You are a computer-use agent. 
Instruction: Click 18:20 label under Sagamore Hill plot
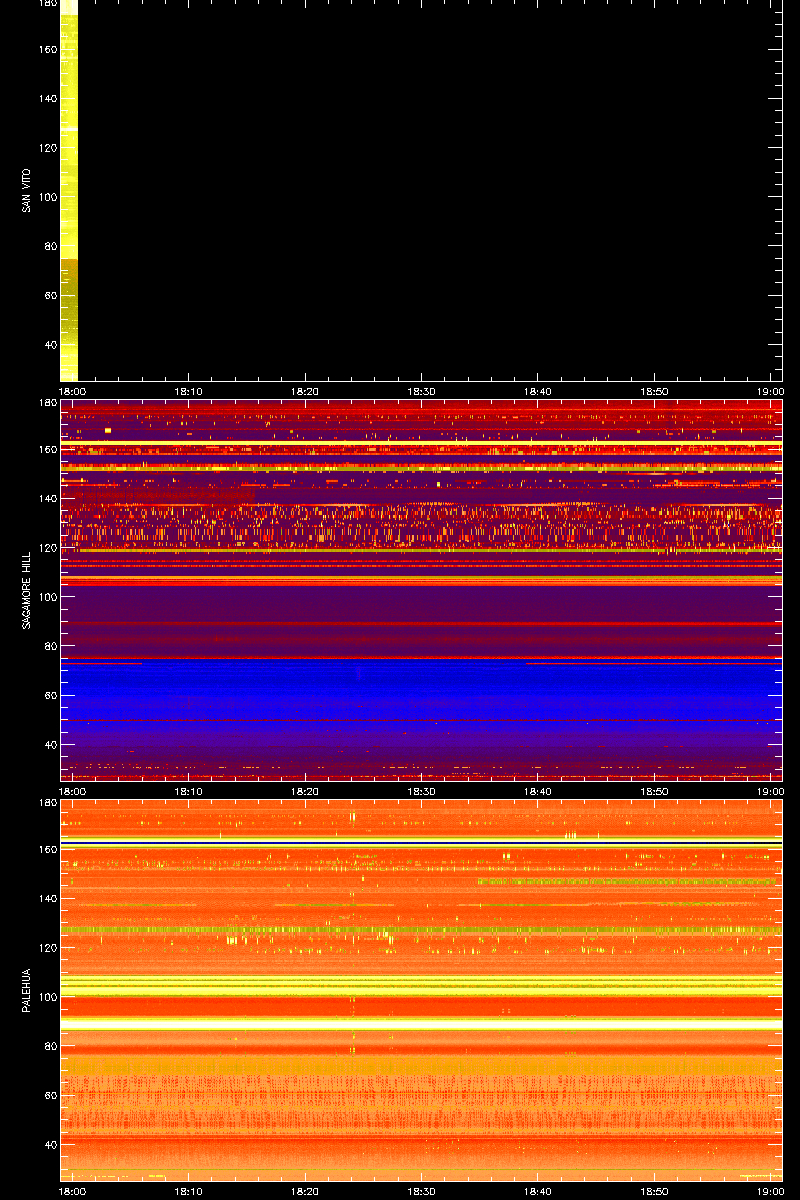[x=305, y=792]
